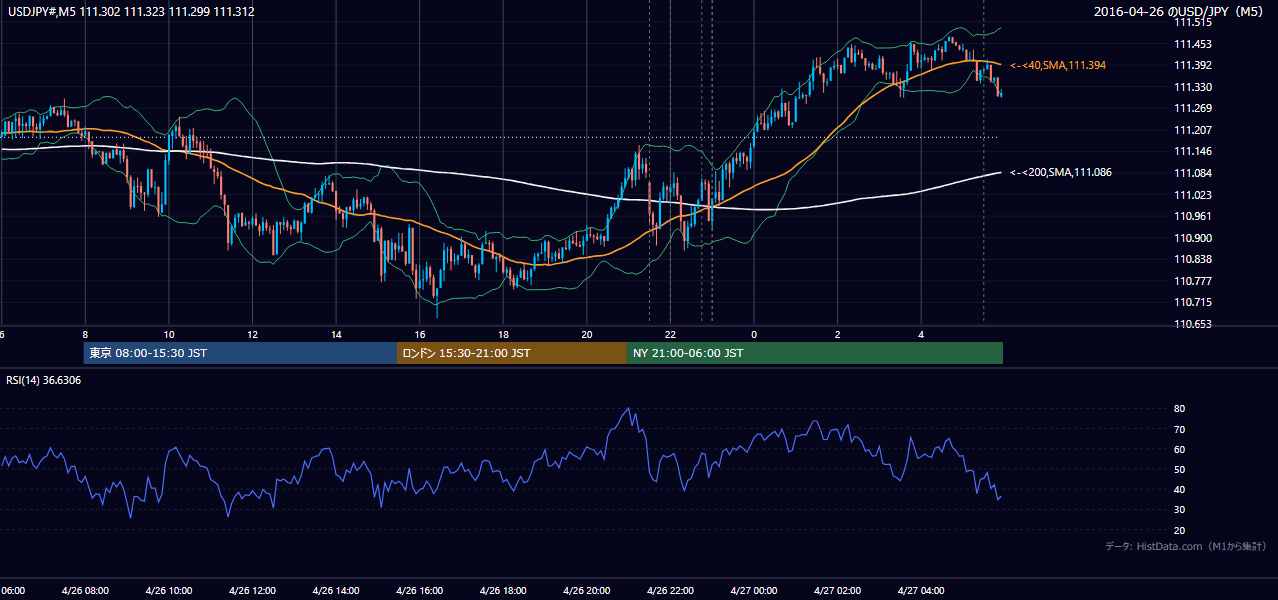Click the 4/26 18:00 time axis label
Screen dimensions: 1278x600
(502, 590)
